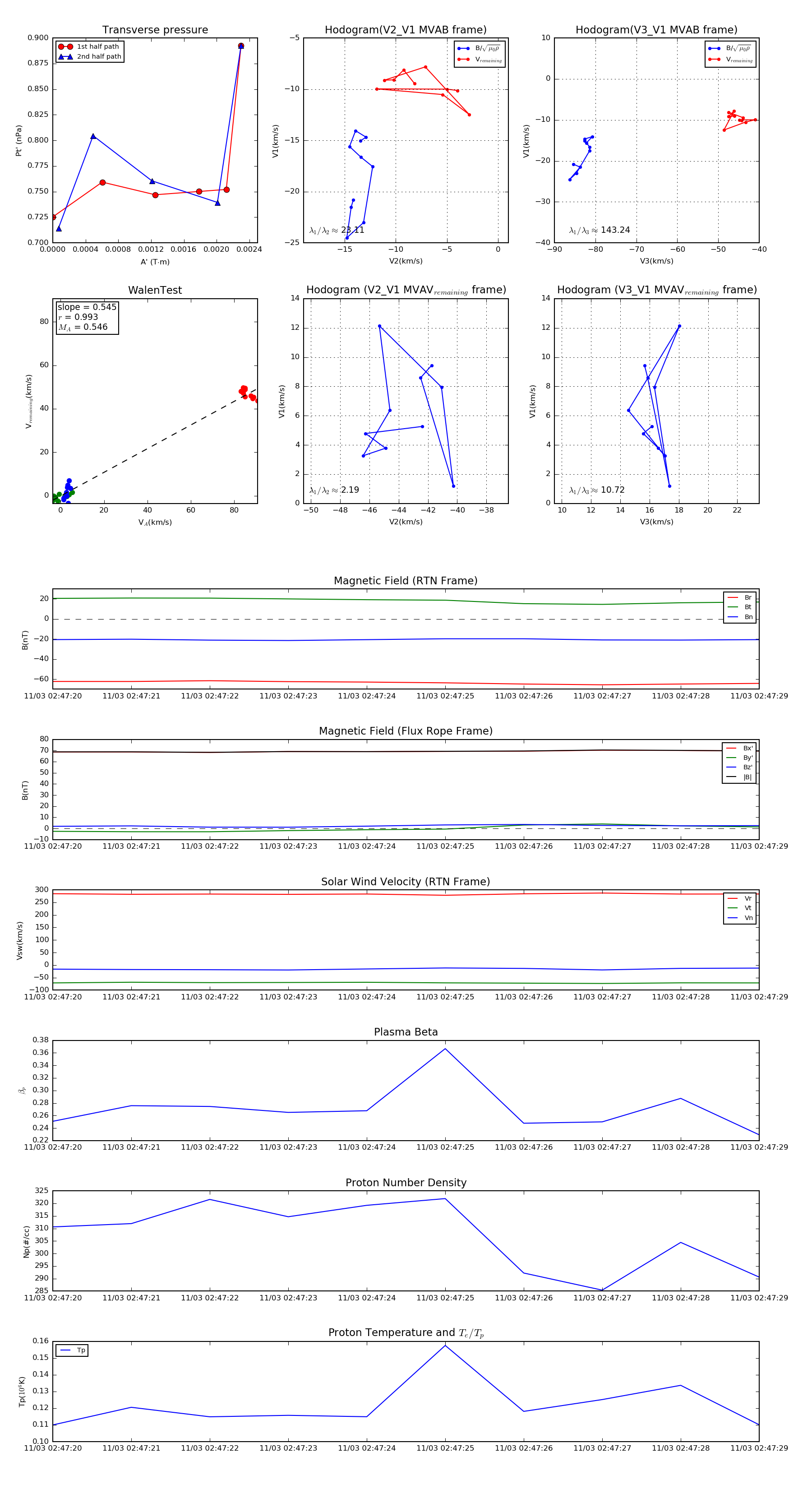Select the "2nd half path" legend entry
812x1489 pixels.
(90, 57)
